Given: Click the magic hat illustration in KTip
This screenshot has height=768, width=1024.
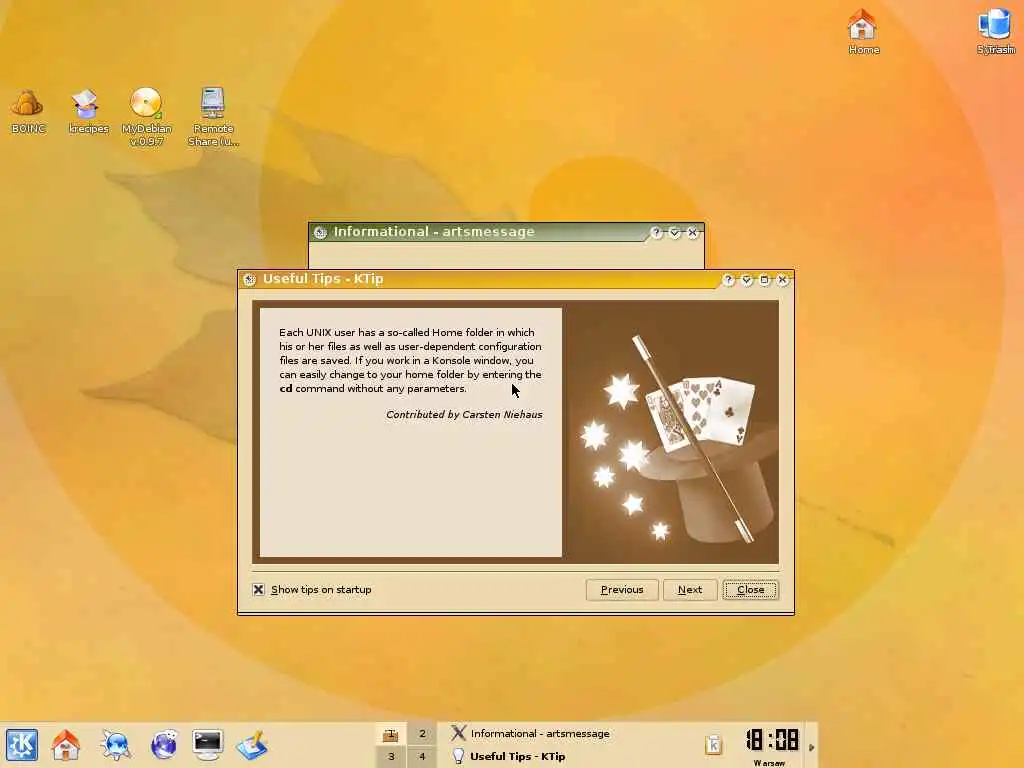Looking at the screenshot, I should point(673,432).
